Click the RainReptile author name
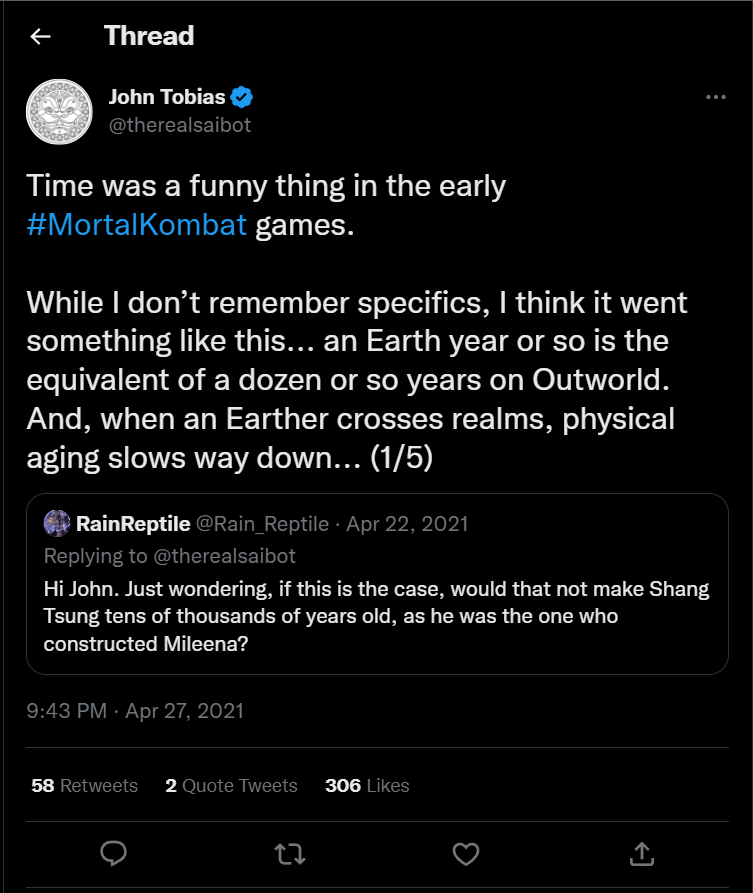Image resolution: width=753 pixels, height=893 pixels. click(131, 524)
